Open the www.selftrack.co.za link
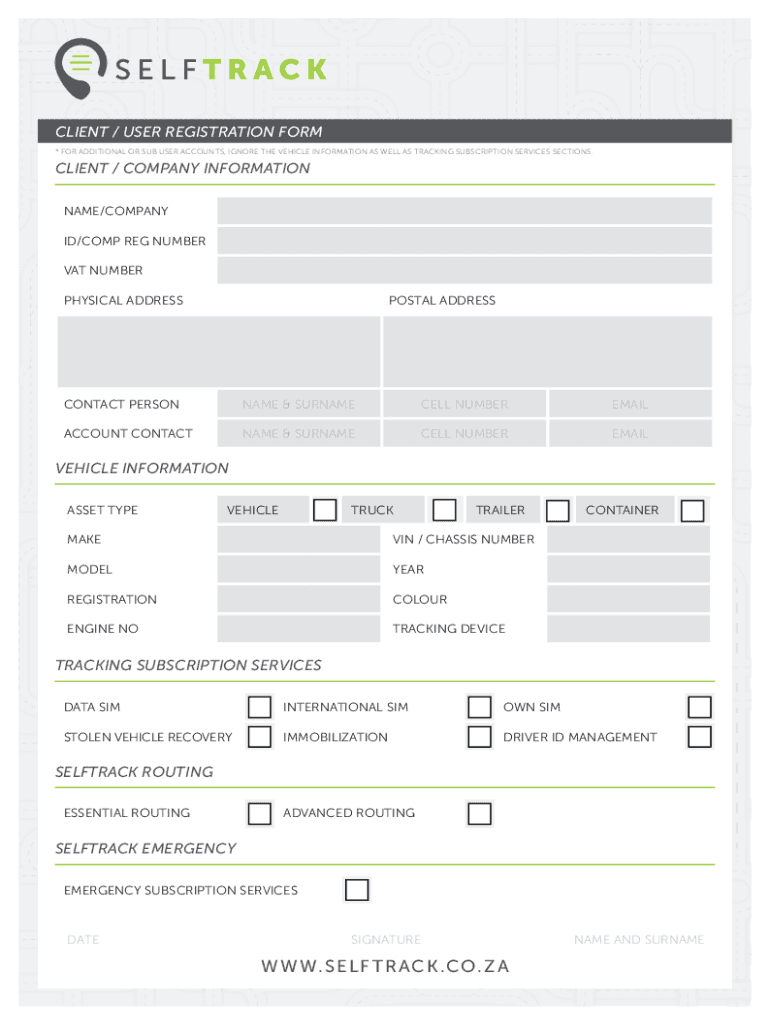The image size is (770, 1024). [385, 966]
